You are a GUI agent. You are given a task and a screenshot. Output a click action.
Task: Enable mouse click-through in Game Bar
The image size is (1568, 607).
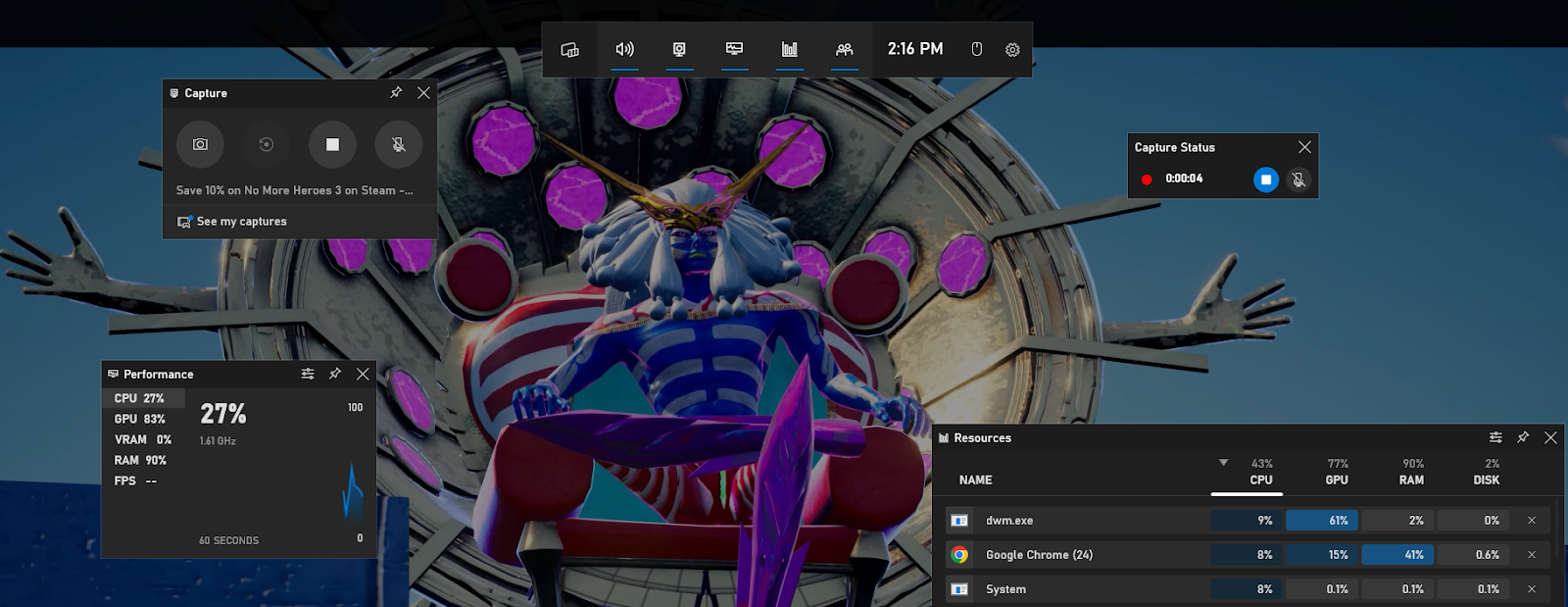977,50
